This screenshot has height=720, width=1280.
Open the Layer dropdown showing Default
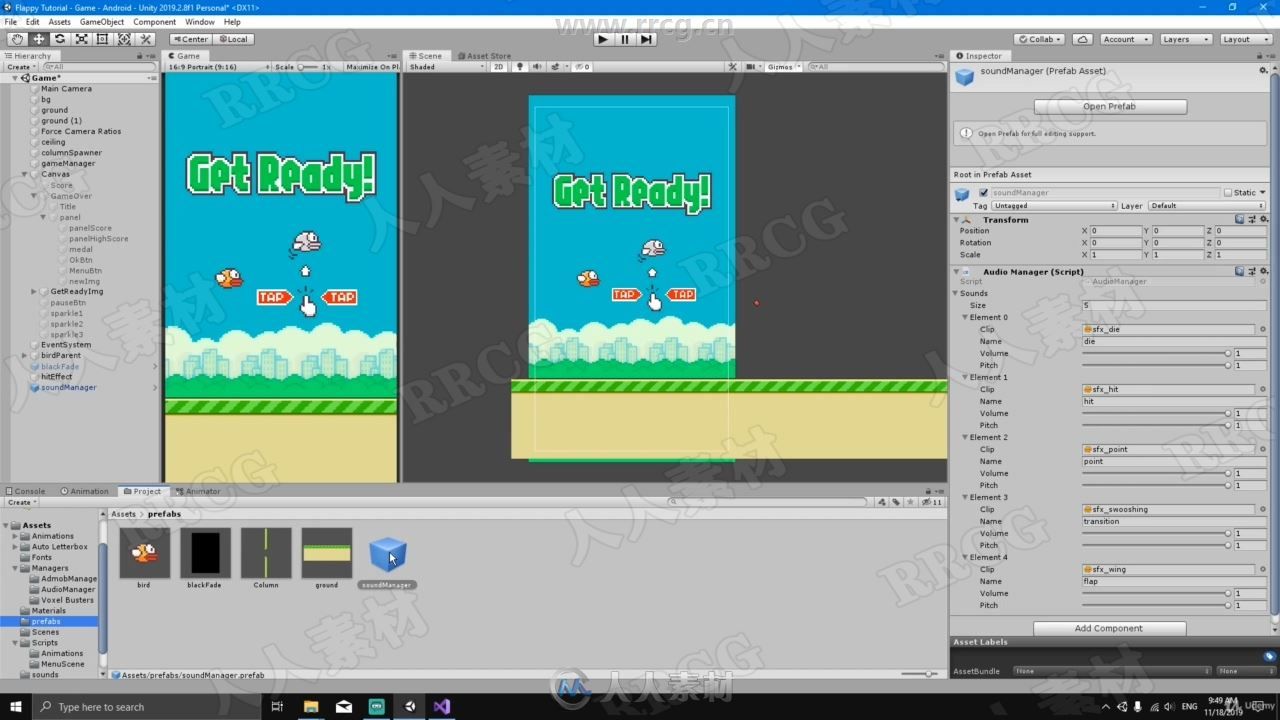1207,205
